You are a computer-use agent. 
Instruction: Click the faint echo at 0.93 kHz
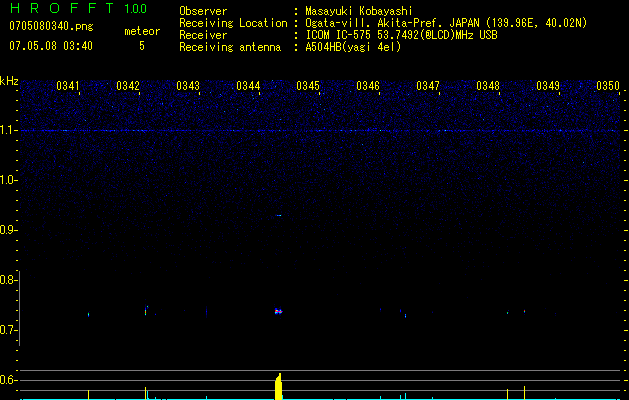(279, 215)
